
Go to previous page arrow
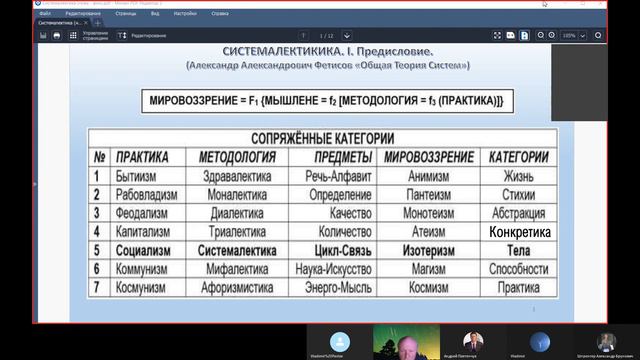tap(303, 36)
